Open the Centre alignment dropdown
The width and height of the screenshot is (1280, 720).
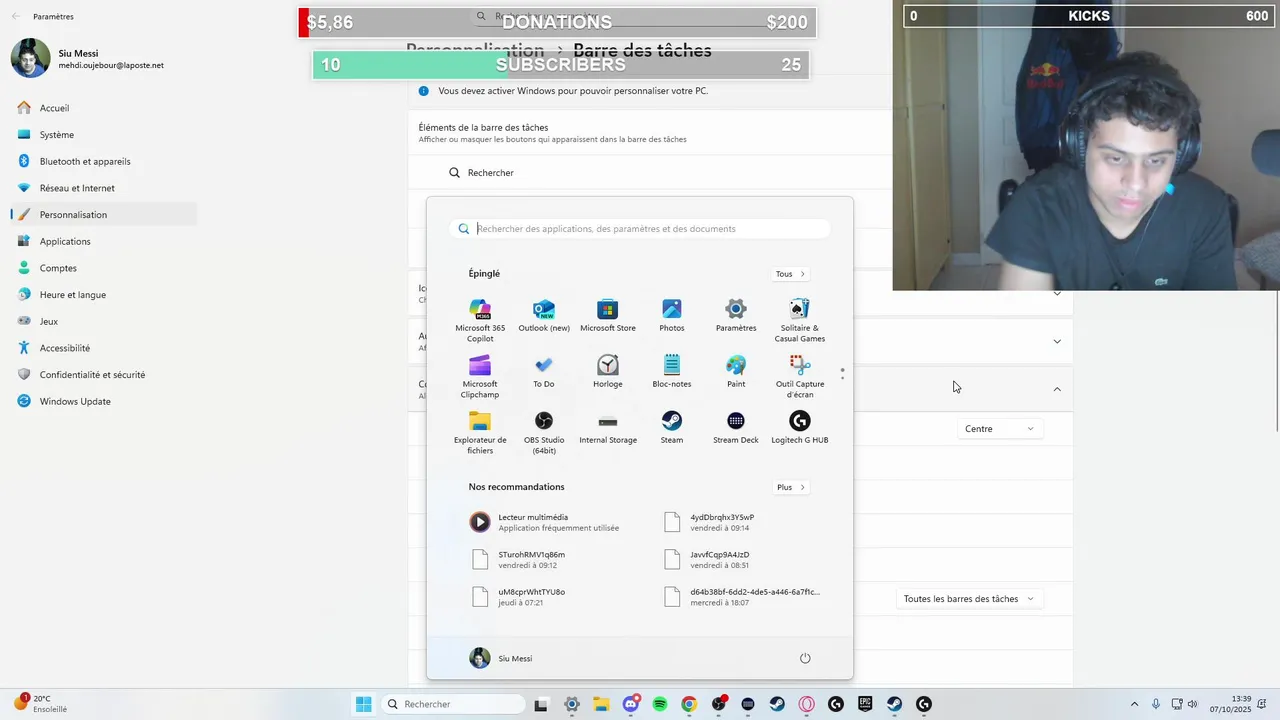[999, 429]
